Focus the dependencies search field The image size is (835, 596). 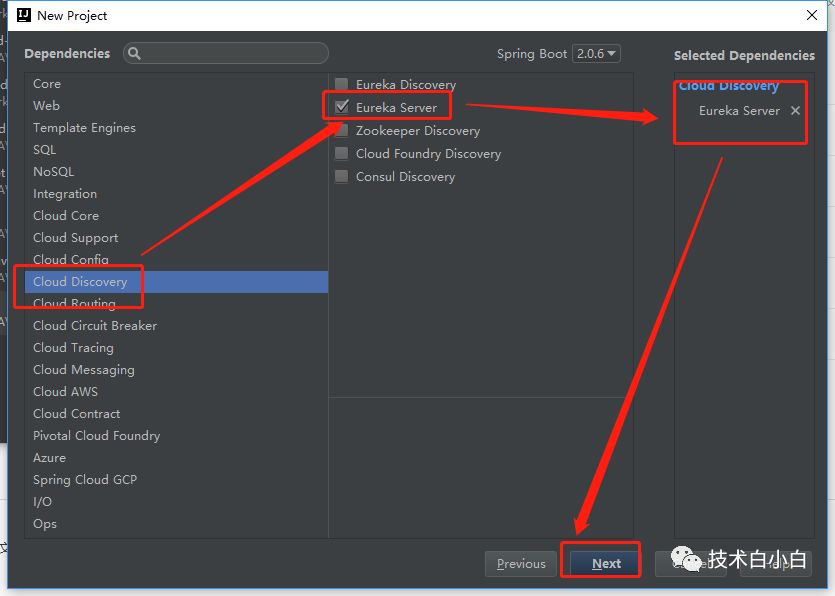tap(226, 53)
